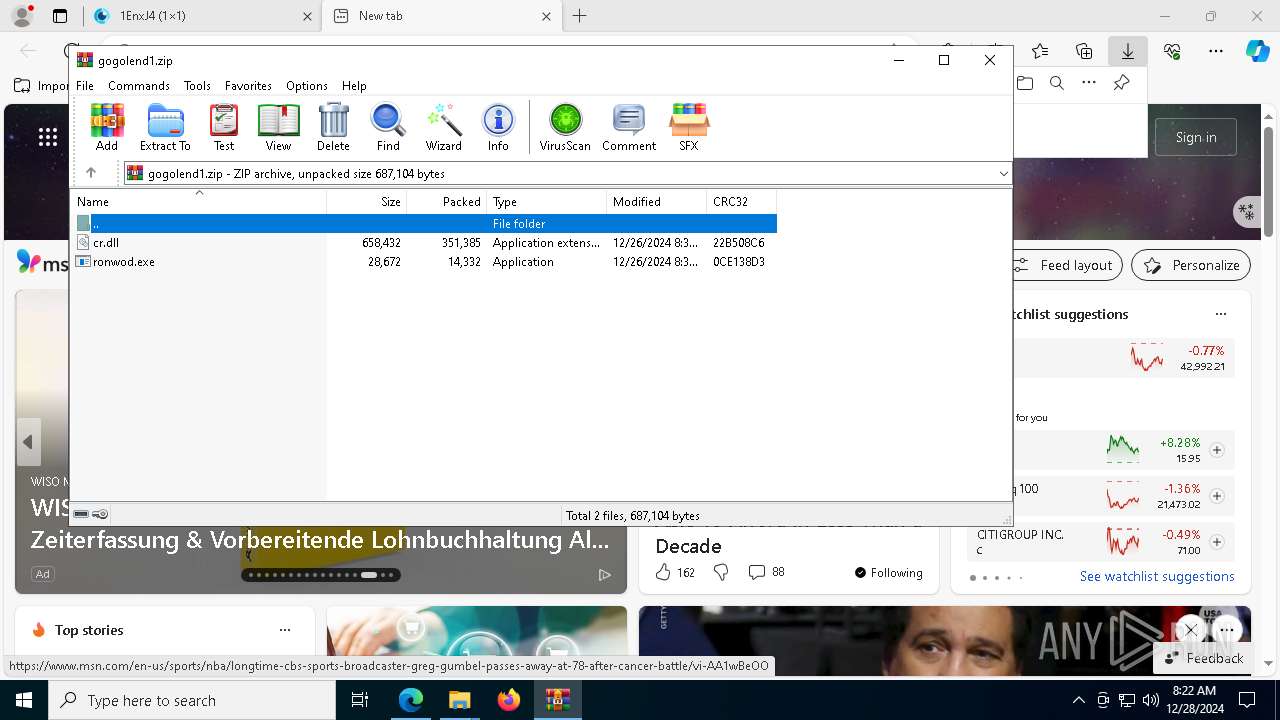Click the Test archive icon

point(224,127)
